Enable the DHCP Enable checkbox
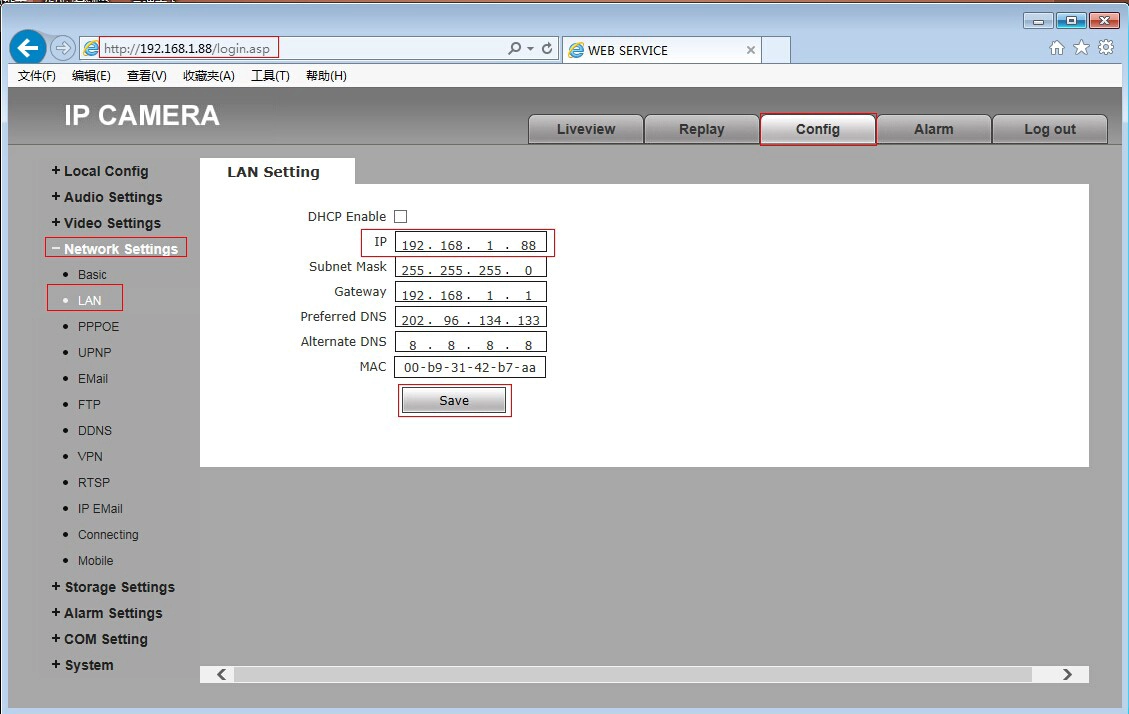1129x714 pixels. coord(400,216)
